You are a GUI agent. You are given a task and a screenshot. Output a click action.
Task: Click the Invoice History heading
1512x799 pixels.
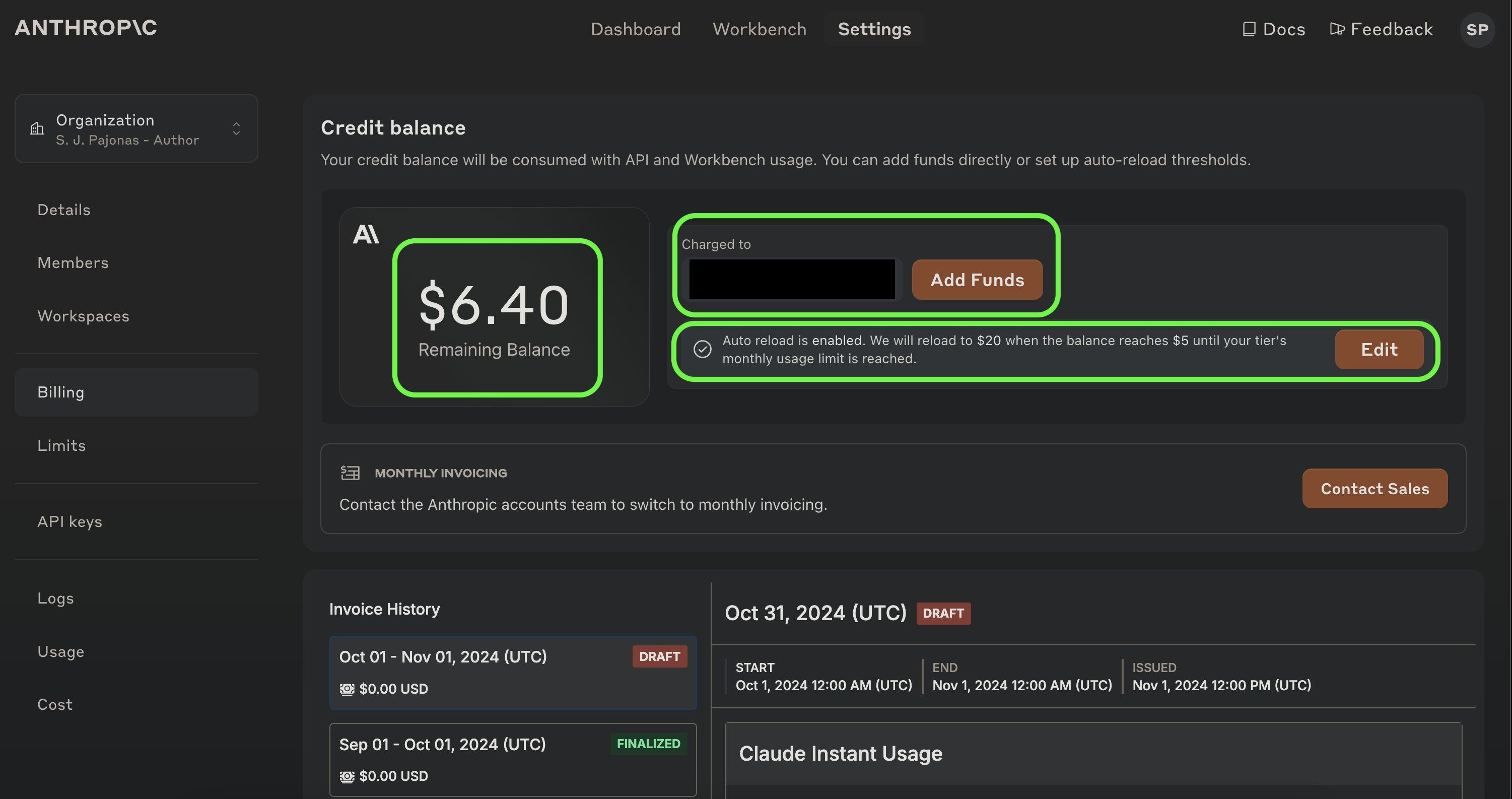[384, 609]
